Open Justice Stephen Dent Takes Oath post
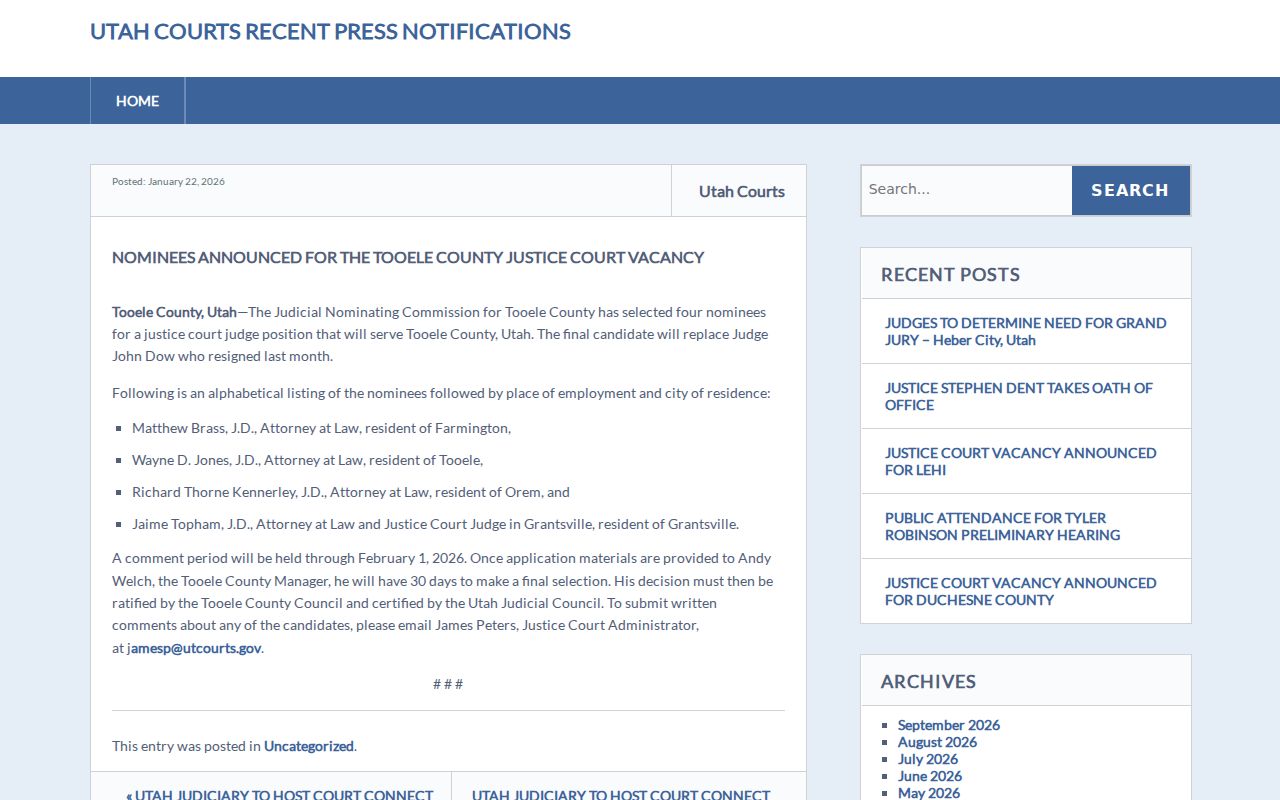This screenshot has height=800, width=1280. (1018, 396)
